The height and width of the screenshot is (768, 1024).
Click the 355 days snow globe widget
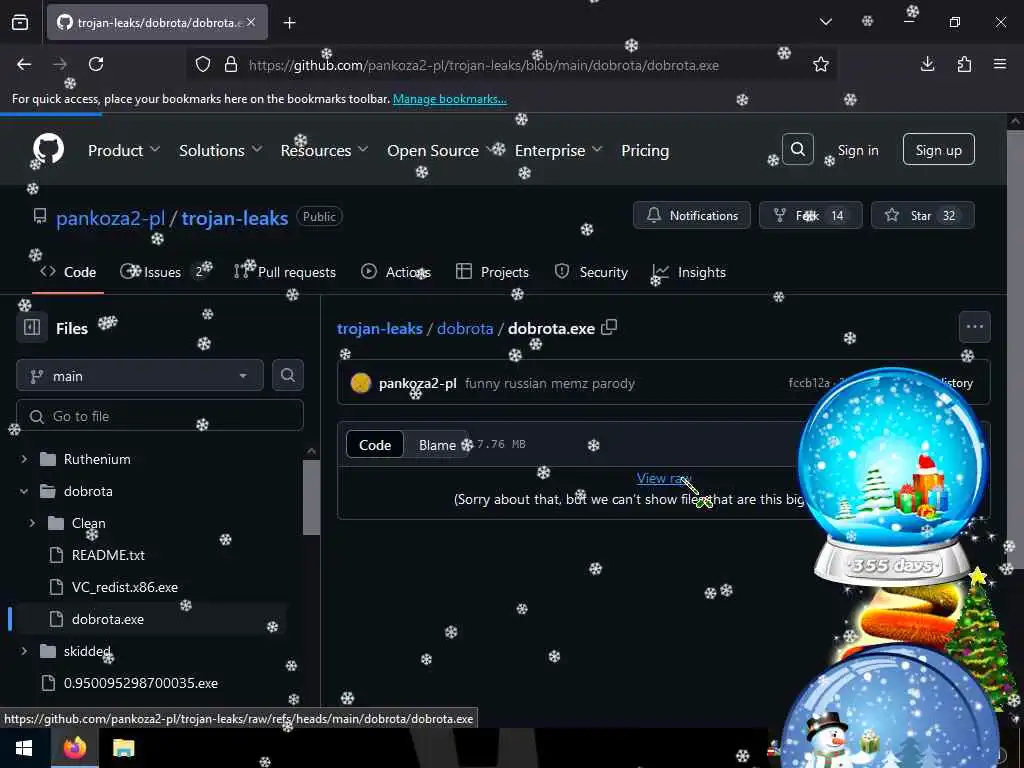coord(892,477)
